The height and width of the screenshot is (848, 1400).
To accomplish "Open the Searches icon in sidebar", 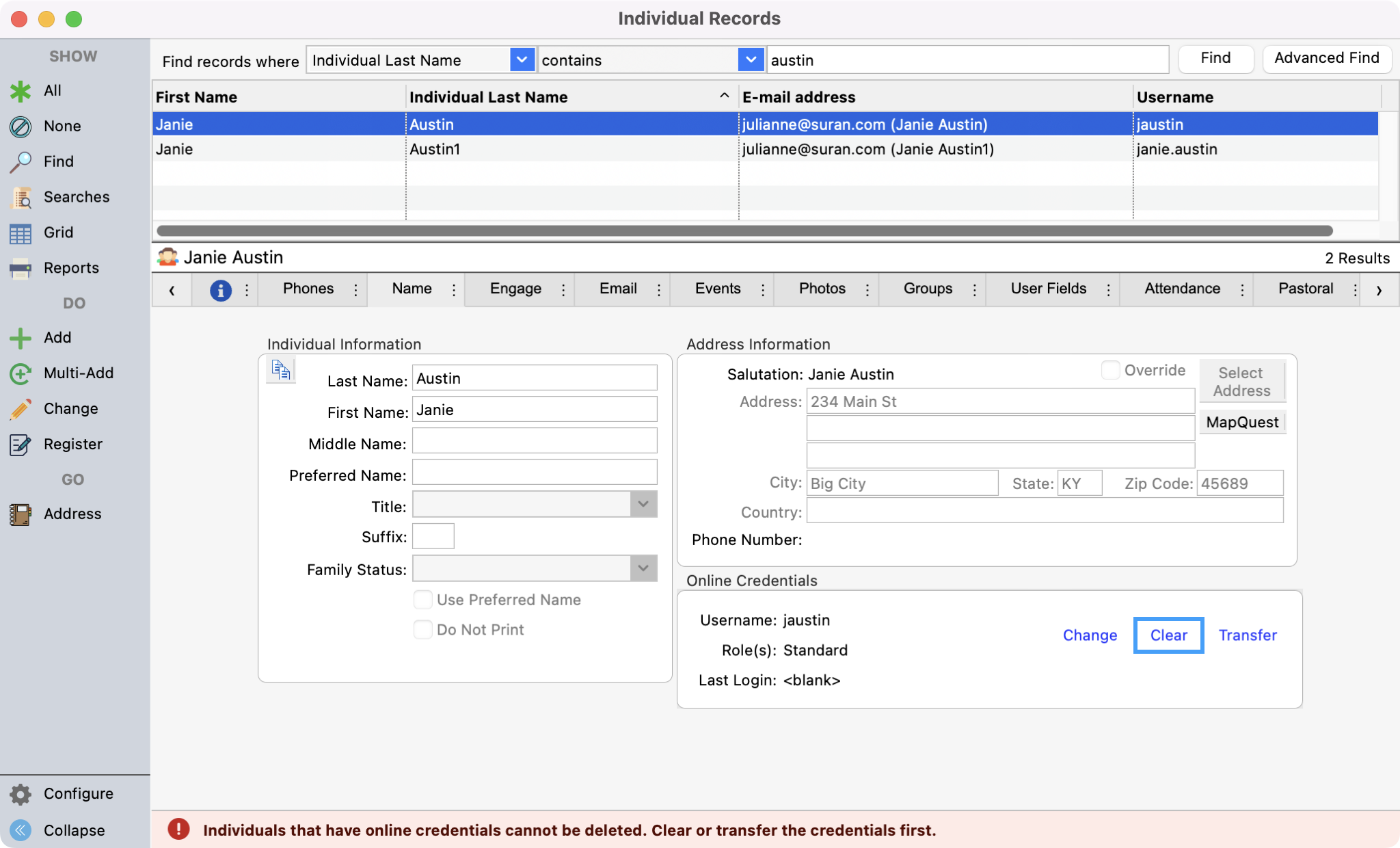I will click(21, 198).
